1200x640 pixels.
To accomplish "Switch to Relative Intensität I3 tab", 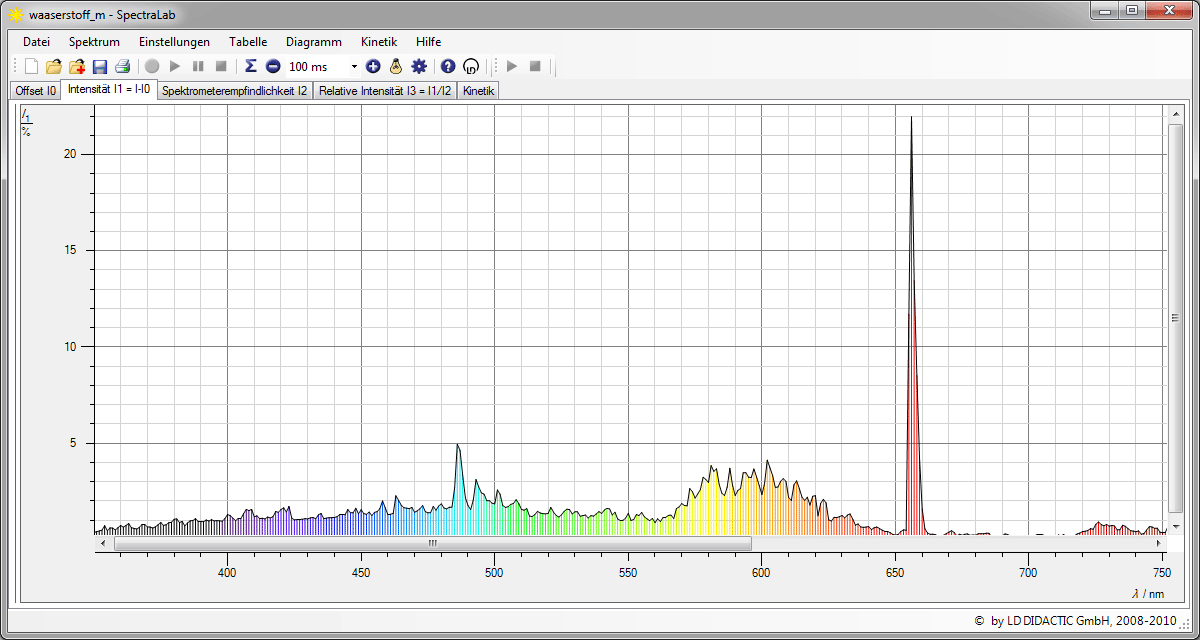I will [x=385, y=90].
